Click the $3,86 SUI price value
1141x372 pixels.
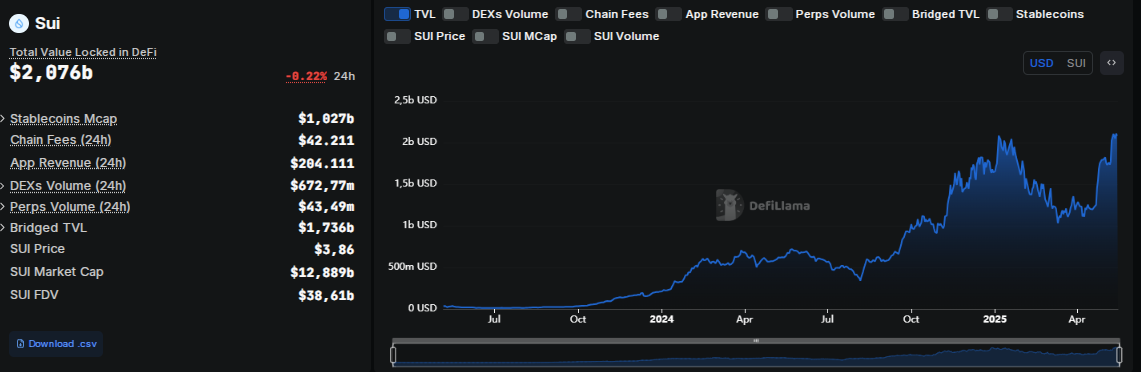[334, 250]
